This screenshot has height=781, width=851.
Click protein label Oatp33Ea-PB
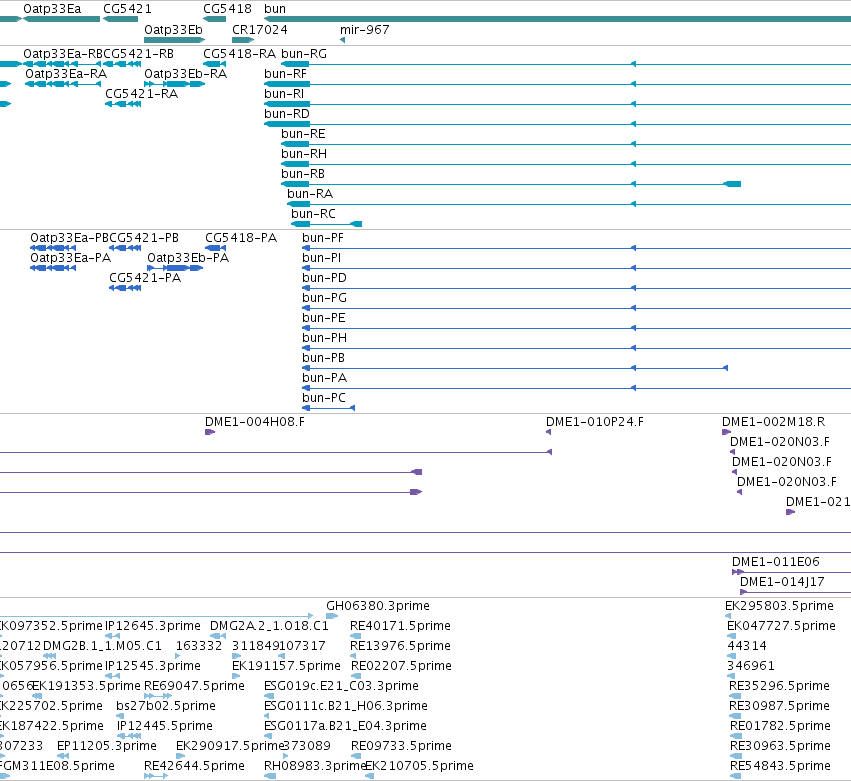coord(69,238)
